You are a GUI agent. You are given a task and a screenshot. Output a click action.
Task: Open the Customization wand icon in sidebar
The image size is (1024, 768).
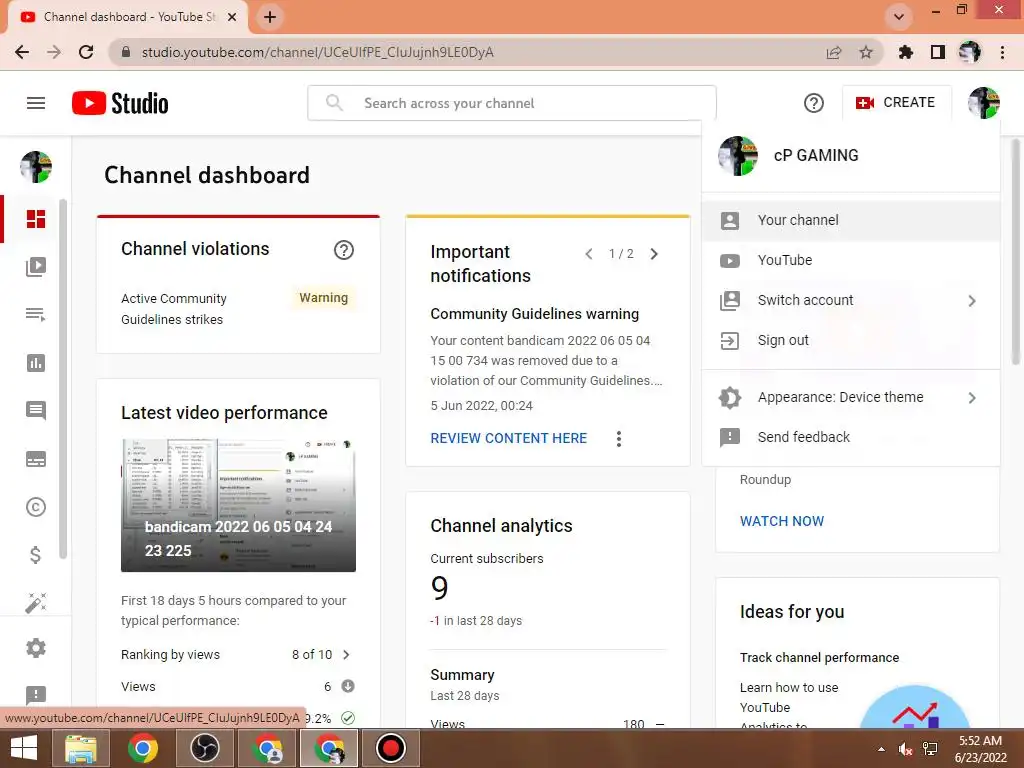pyautogui.click(x=36, y=603)
